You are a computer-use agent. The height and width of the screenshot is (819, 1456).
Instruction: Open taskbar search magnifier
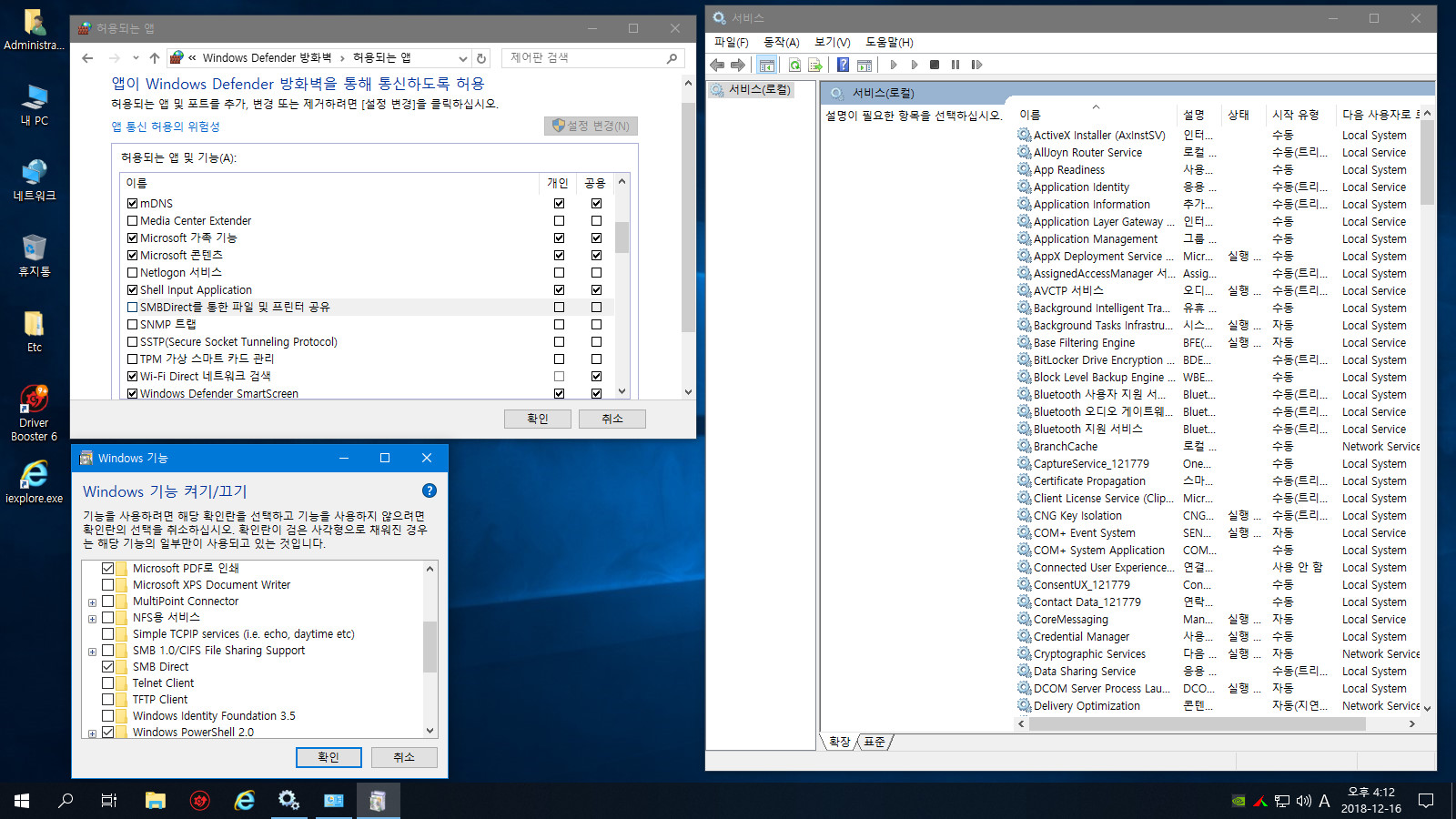pyautogui.click(x=66, y=801)
